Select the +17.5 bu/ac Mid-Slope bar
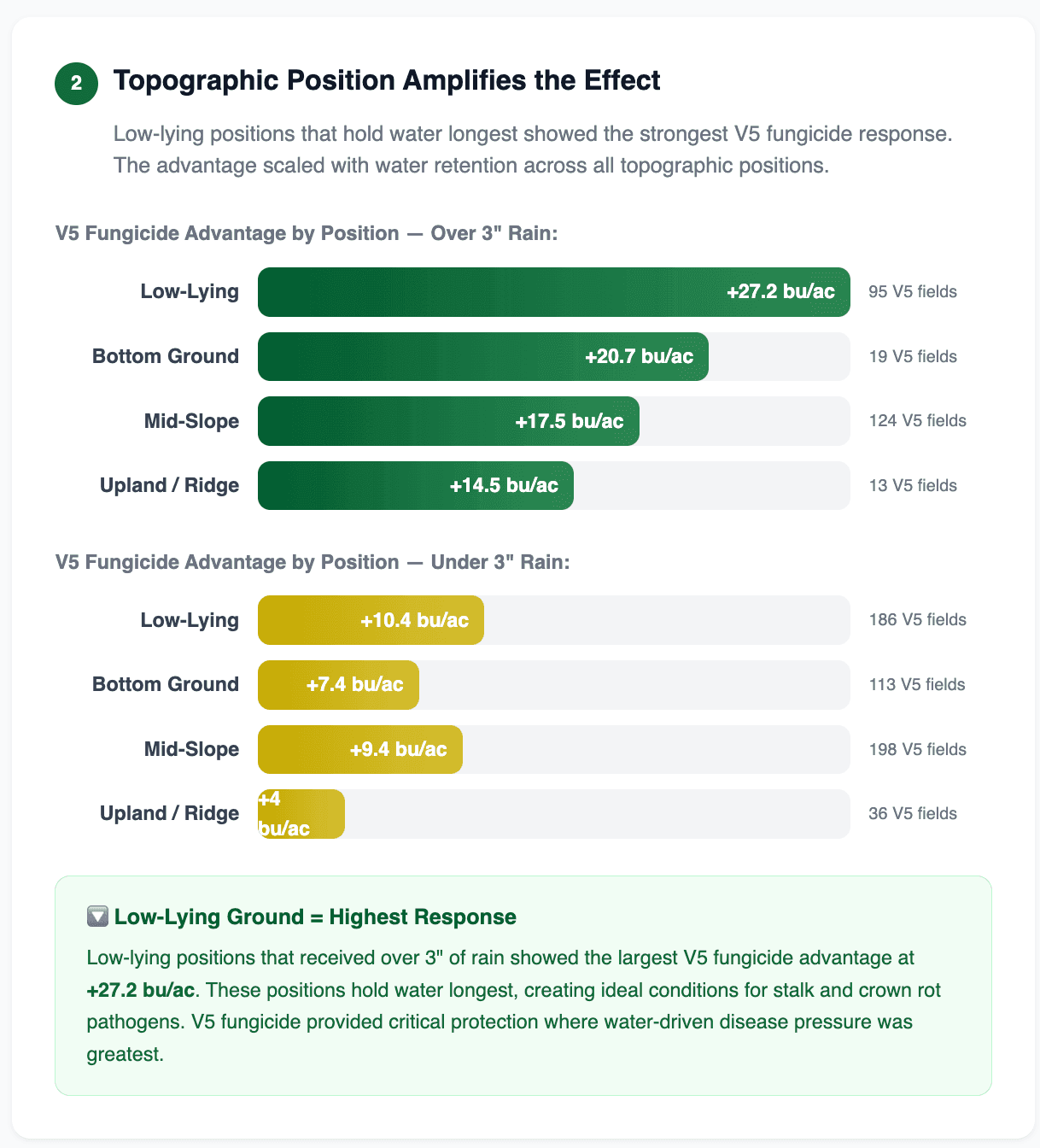 (x=448, y=421)
